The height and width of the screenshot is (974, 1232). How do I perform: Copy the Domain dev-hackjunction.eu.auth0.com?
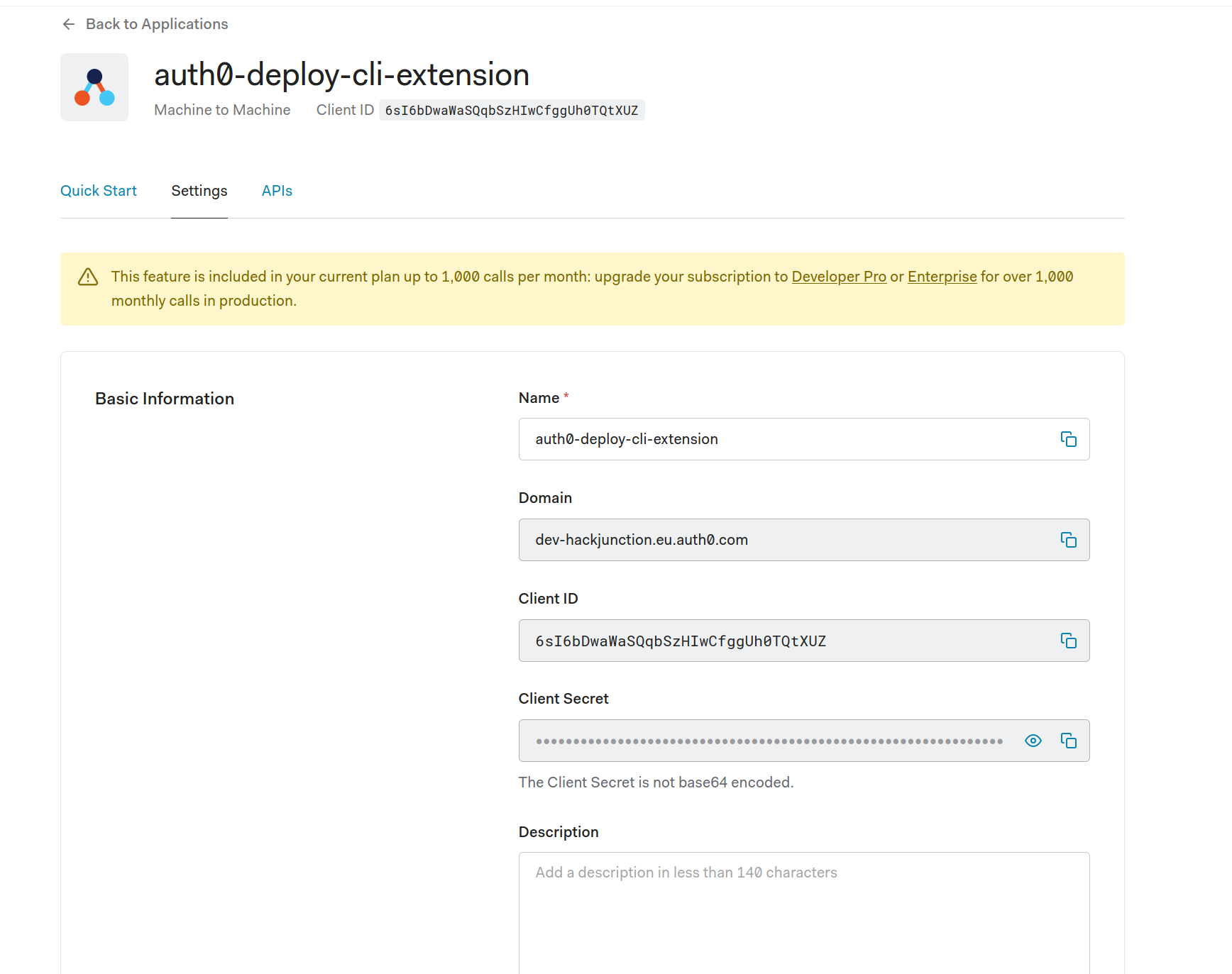pyautogui.click(x=1069, y=539)
